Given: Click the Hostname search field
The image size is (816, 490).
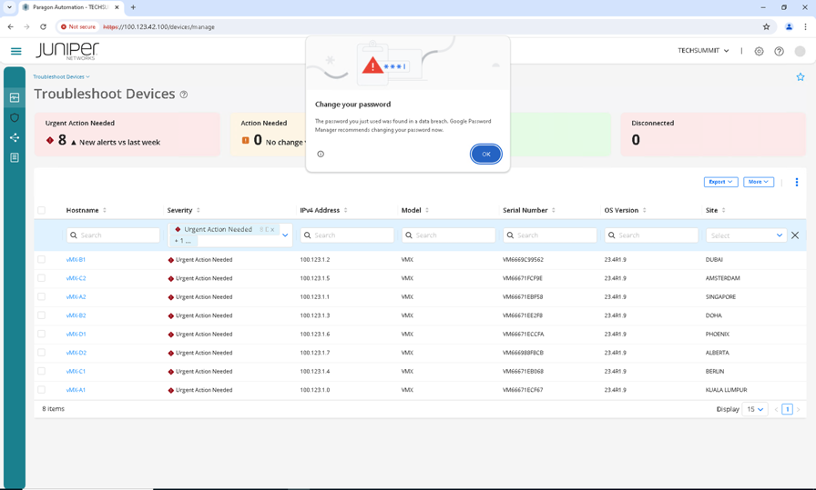Looking at the screenshot, I should [113, 235].
